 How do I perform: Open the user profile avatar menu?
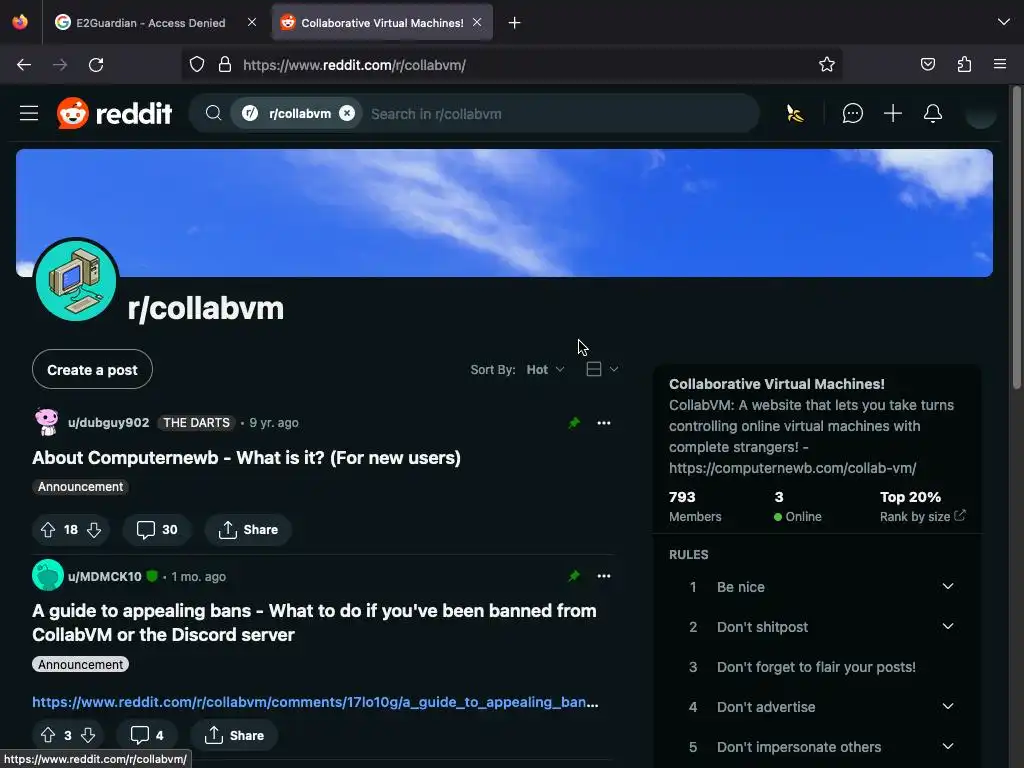tap(980, 114)
